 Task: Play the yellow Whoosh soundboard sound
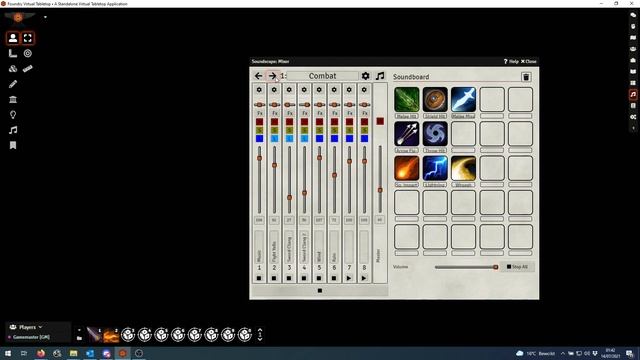pyautogui.click(x=463, y=168)
